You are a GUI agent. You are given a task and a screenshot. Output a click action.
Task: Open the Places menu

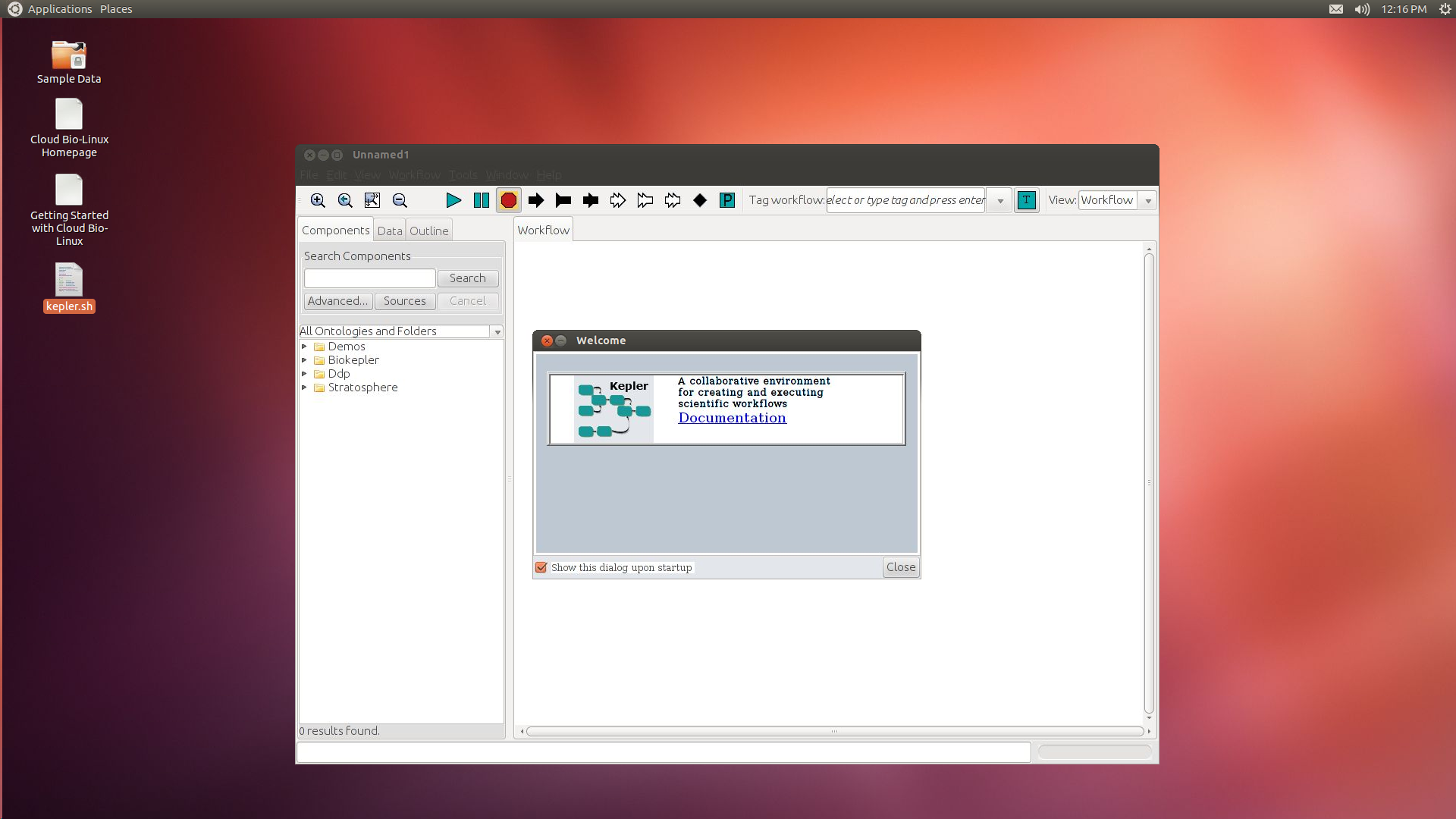[116, 9]
